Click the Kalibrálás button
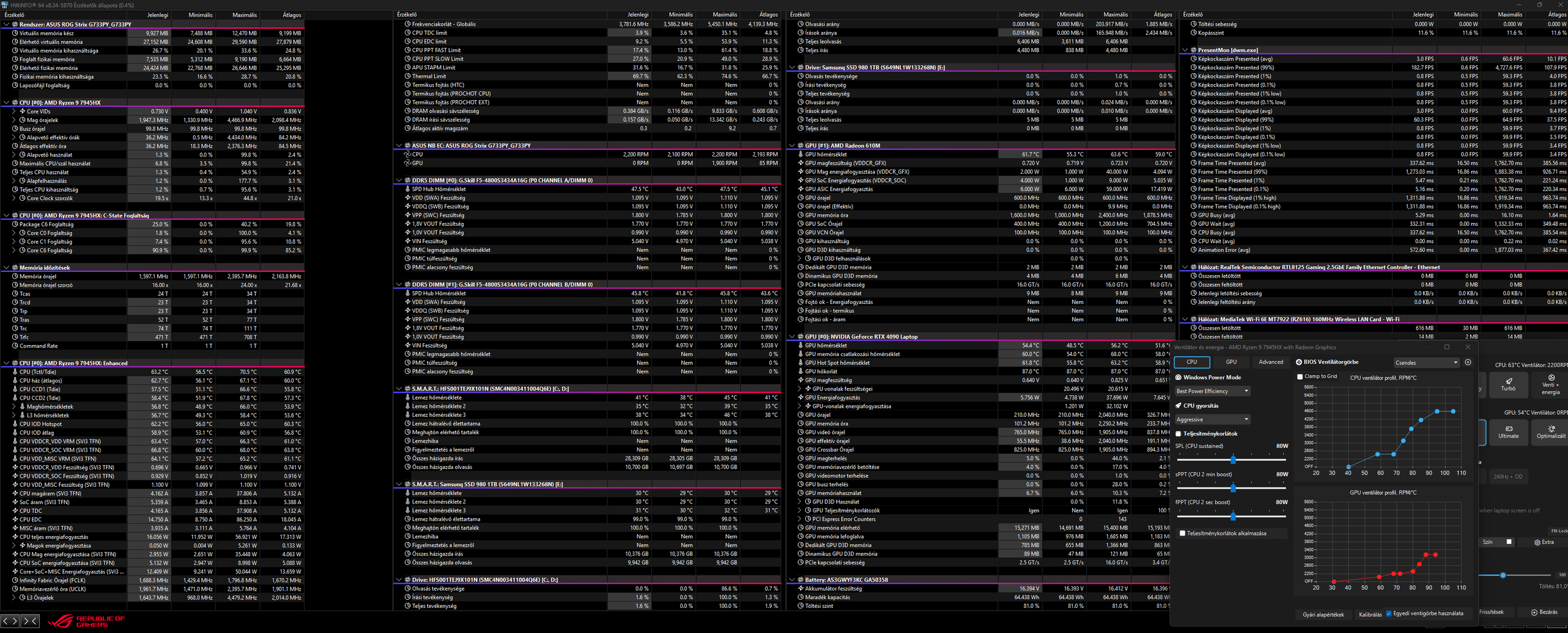 (1370, 614)
